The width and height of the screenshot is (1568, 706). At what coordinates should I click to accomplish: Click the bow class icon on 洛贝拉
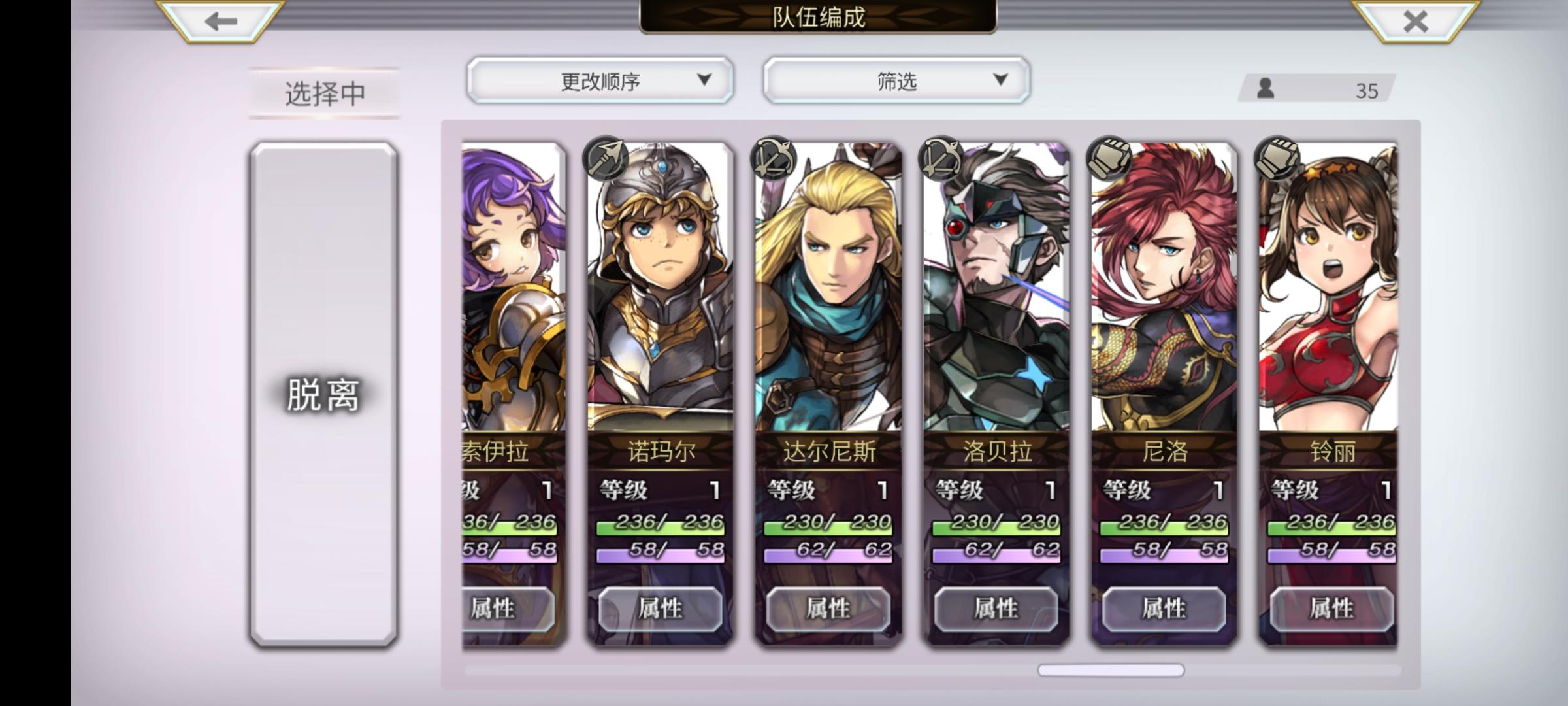(941, 159)
